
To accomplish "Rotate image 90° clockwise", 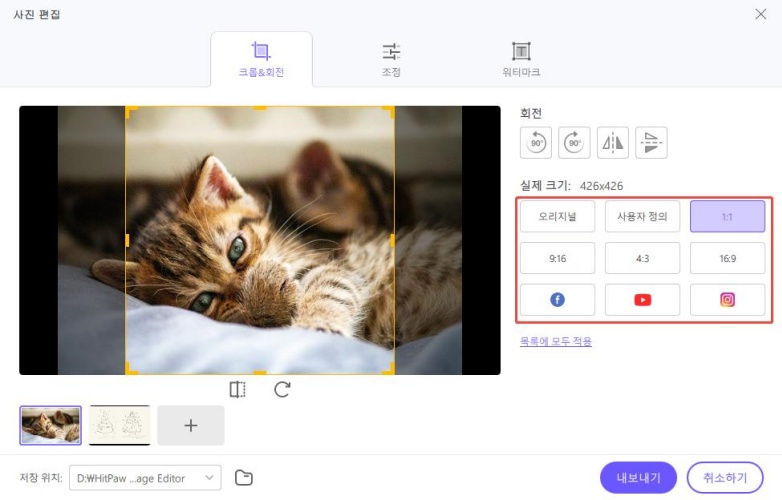I will click(574, 143).
